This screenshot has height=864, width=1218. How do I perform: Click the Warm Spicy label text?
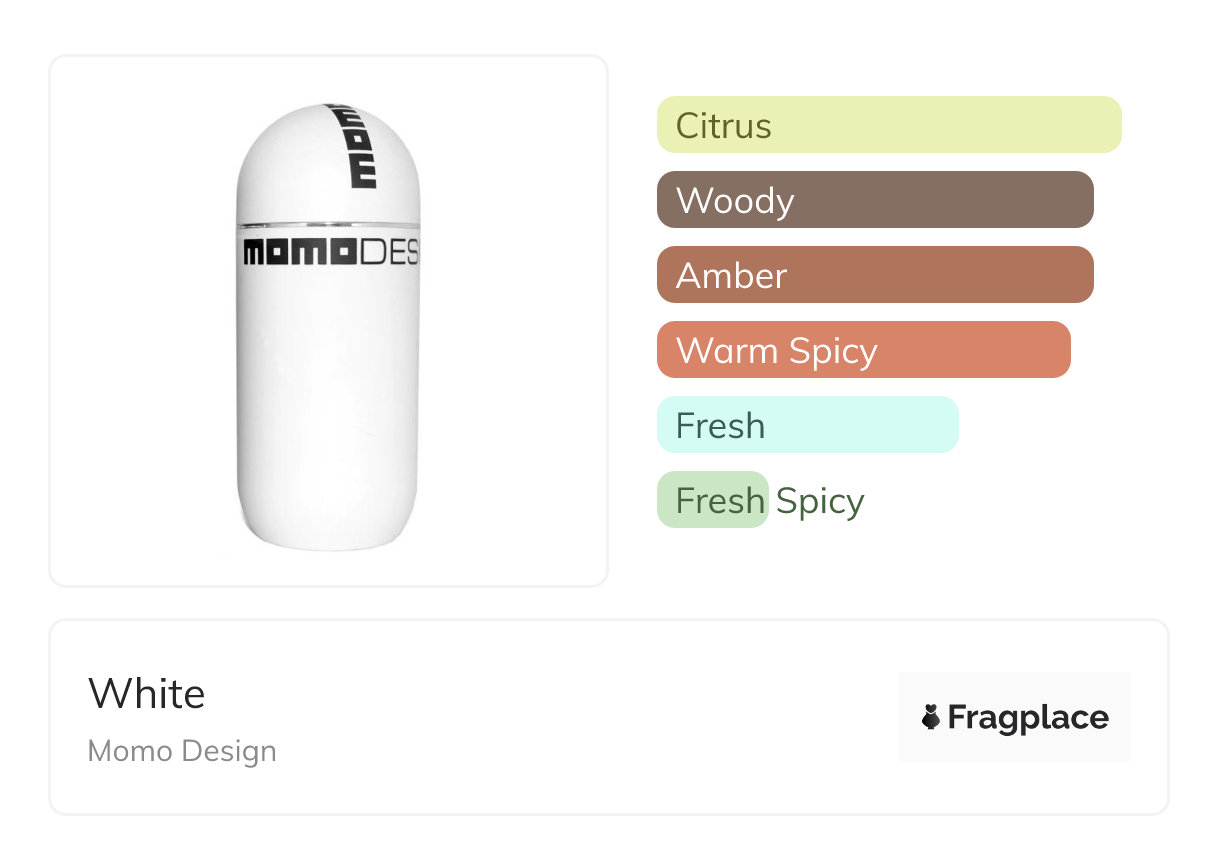point(777,351)
